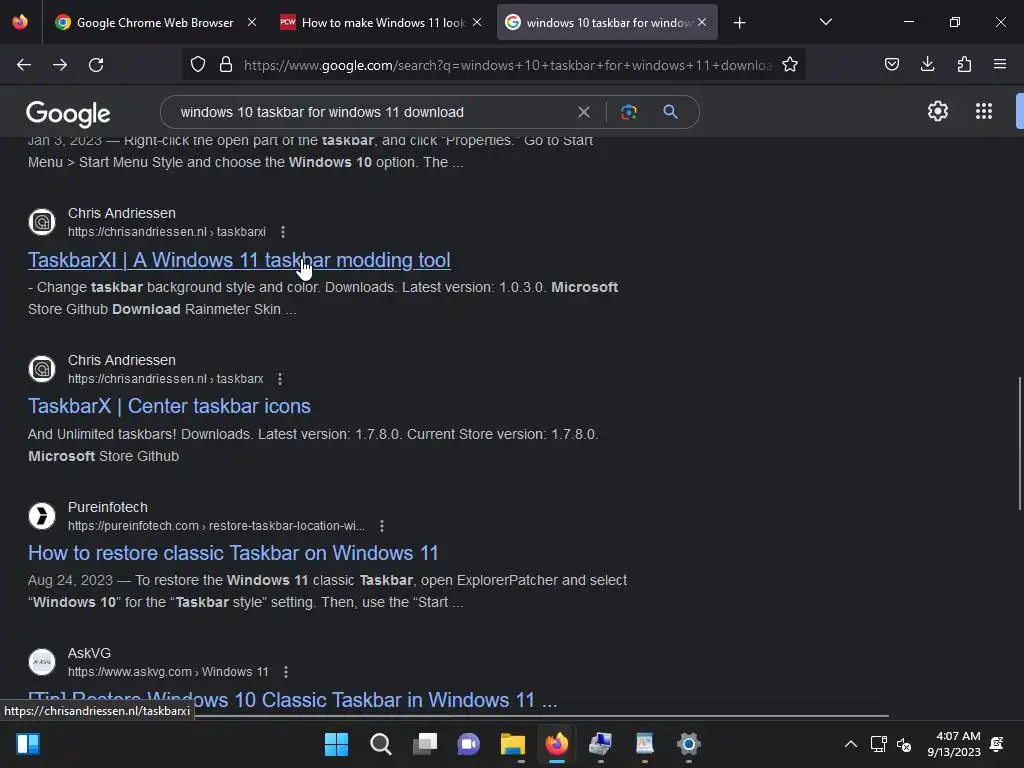The height and width of the screenshot is (768, 1024).
Task: Click chrisandriessen.nl › taskbarx URL text
Action: point(166,379)
